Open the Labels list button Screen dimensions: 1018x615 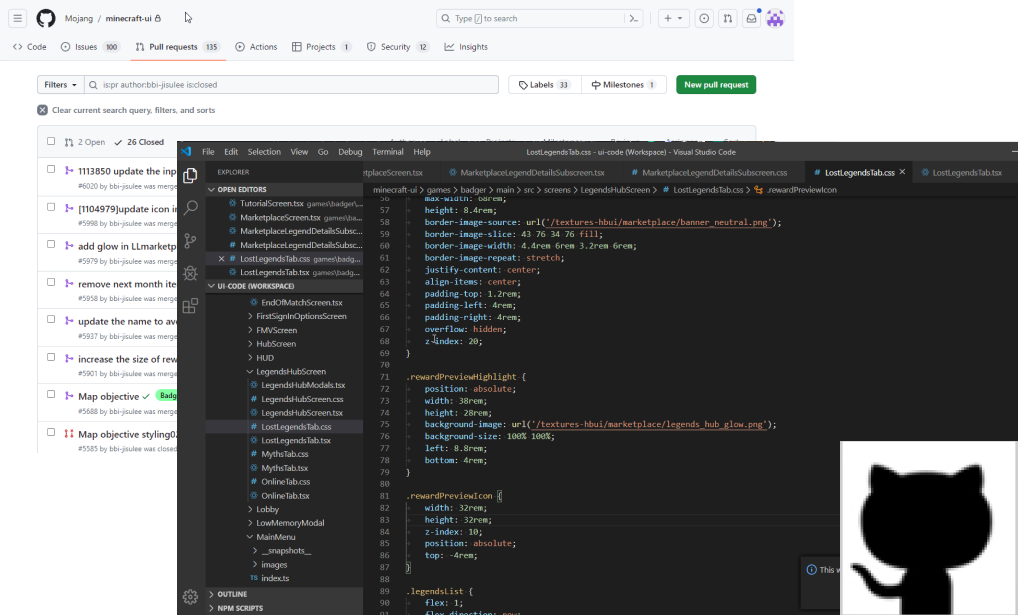pos(544,84)
